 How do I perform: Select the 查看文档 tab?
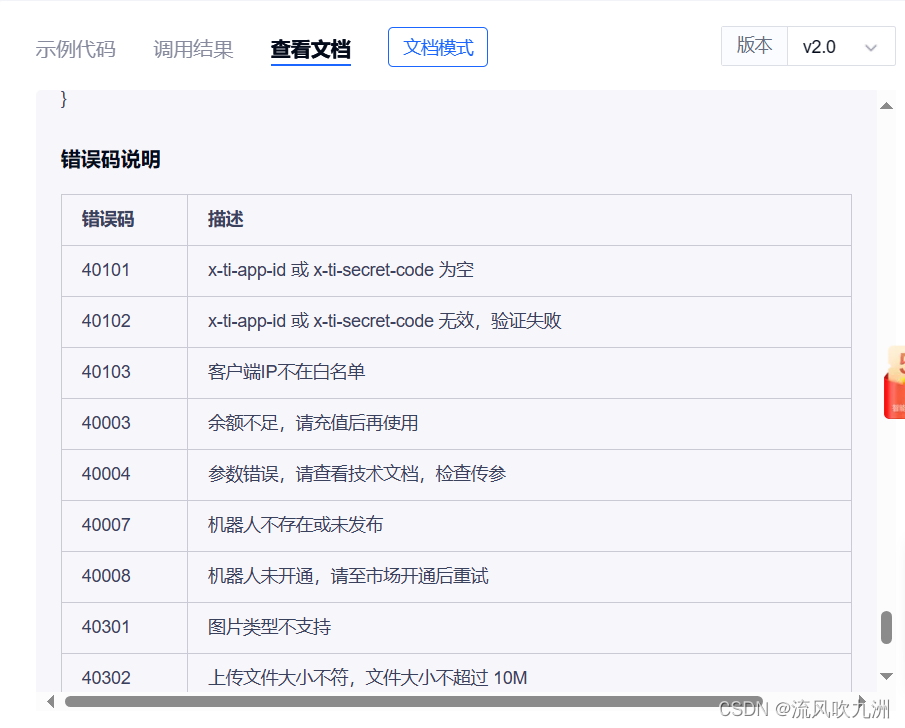311,48
